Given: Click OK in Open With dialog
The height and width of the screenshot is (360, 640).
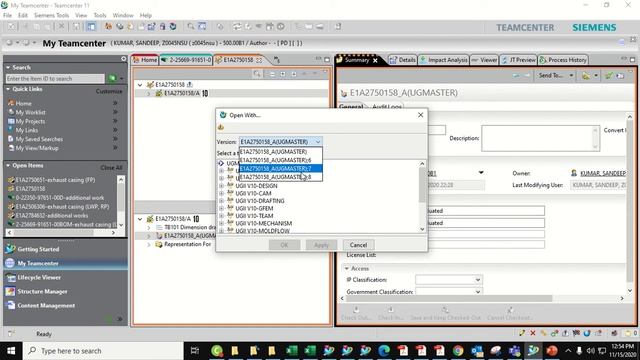Looking at the screenshot, I should tap(284, 245).
